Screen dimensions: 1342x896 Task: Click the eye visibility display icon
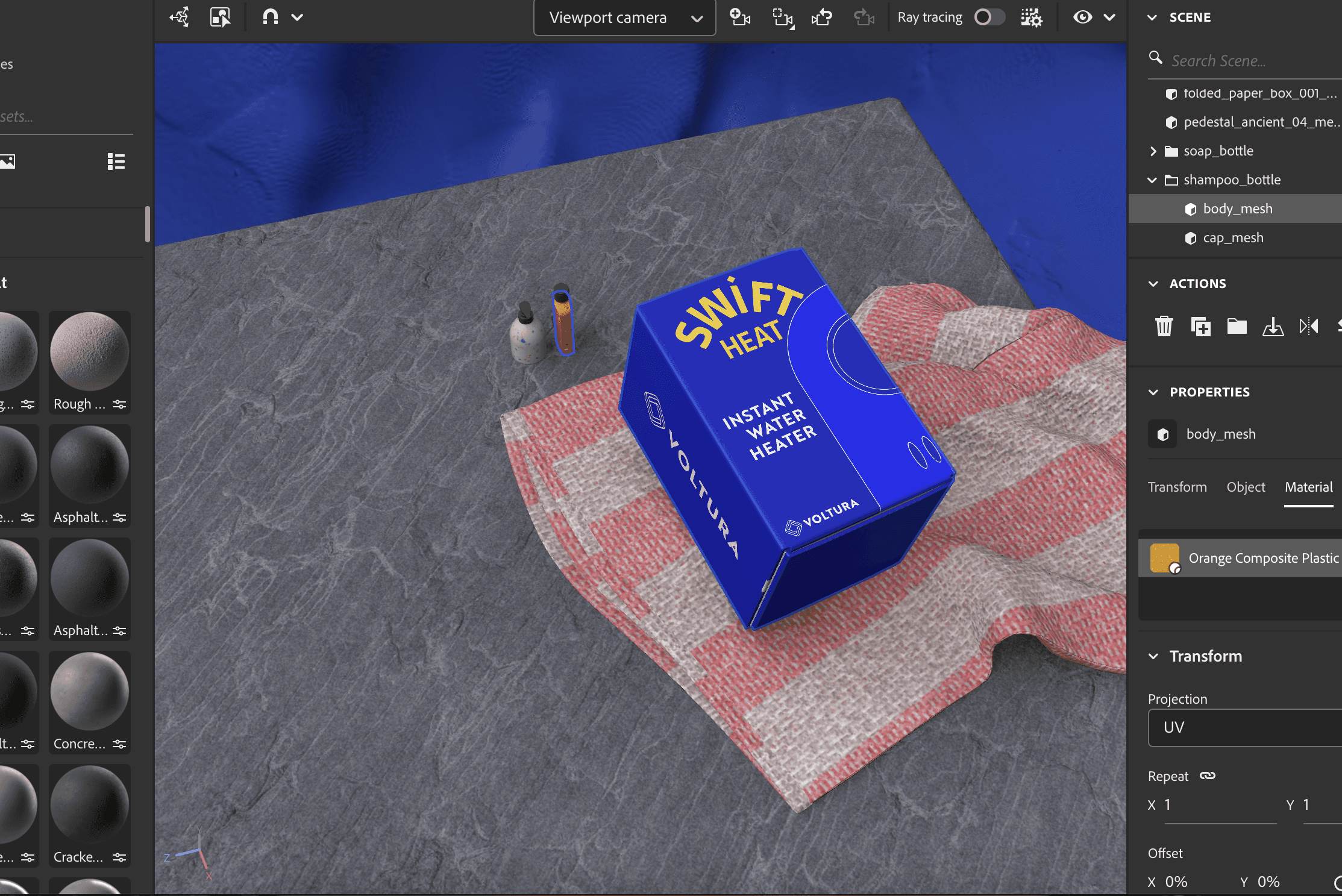click(1082, 17)
